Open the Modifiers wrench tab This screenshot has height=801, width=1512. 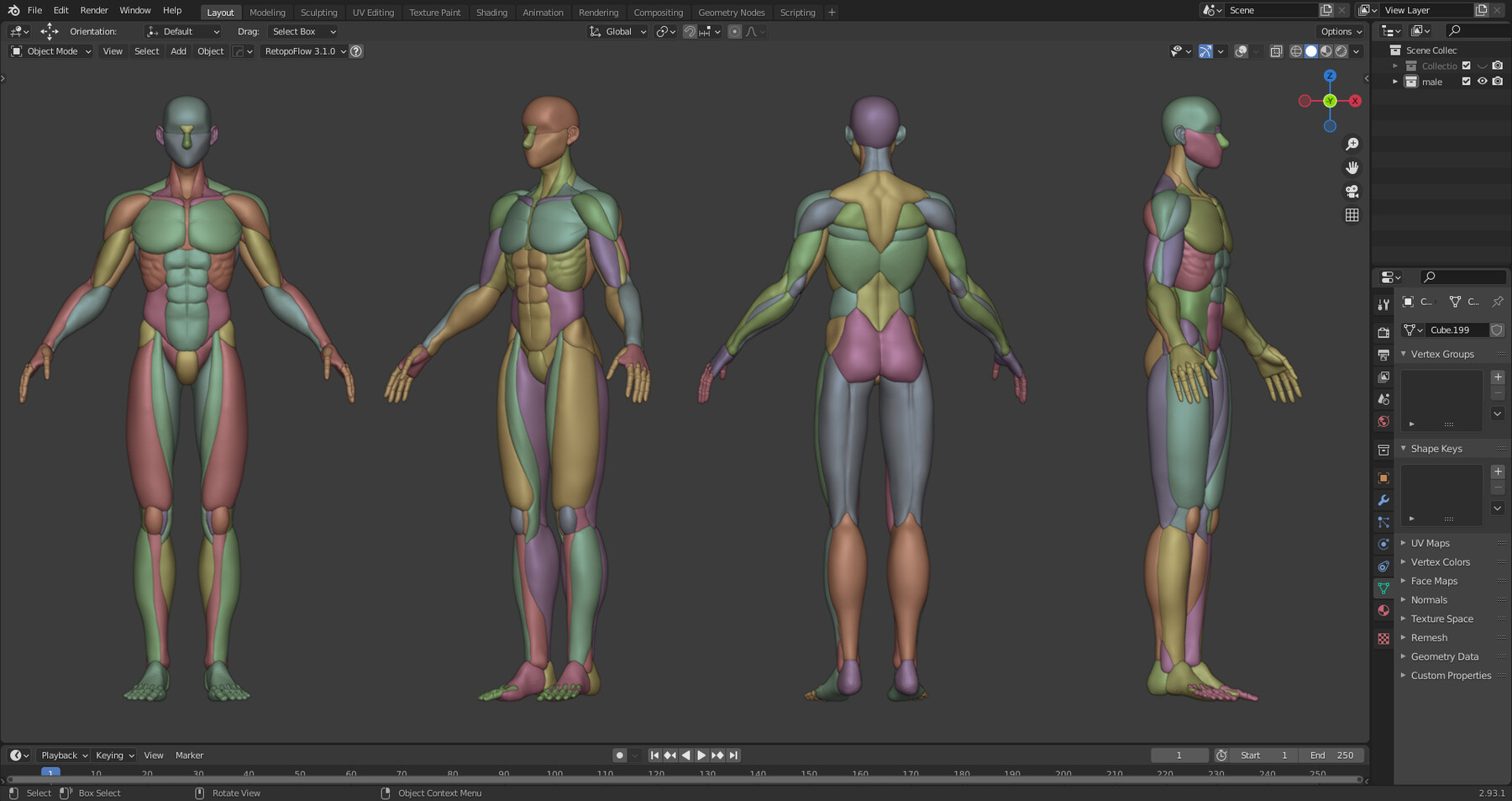[1383, 500]
